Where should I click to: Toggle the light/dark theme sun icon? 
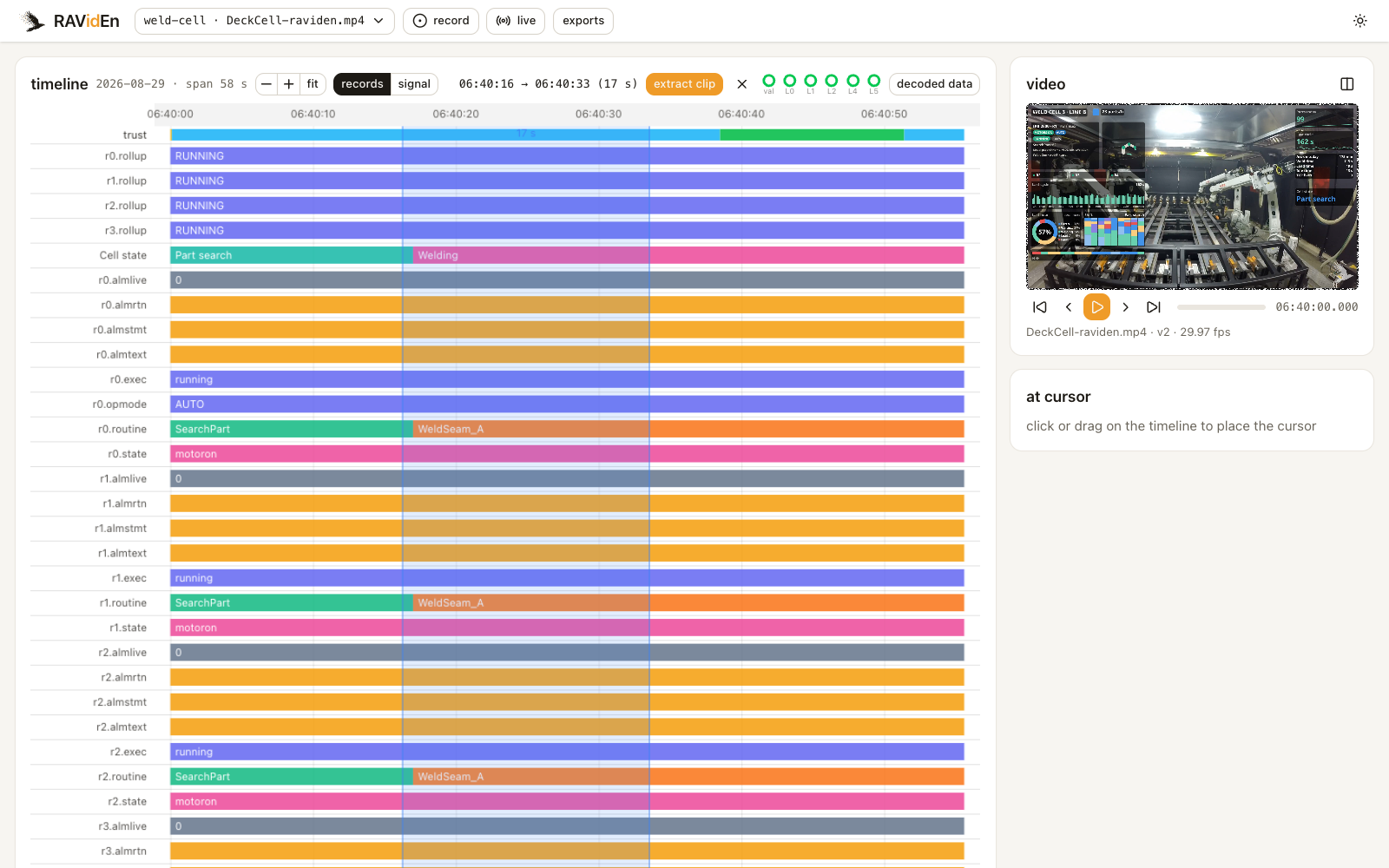(1360, 21)
